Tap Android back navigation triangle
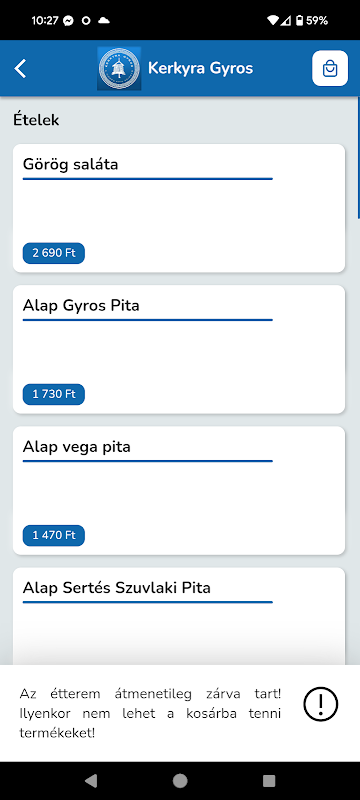 pyautogui.click(x=91, y=780)
